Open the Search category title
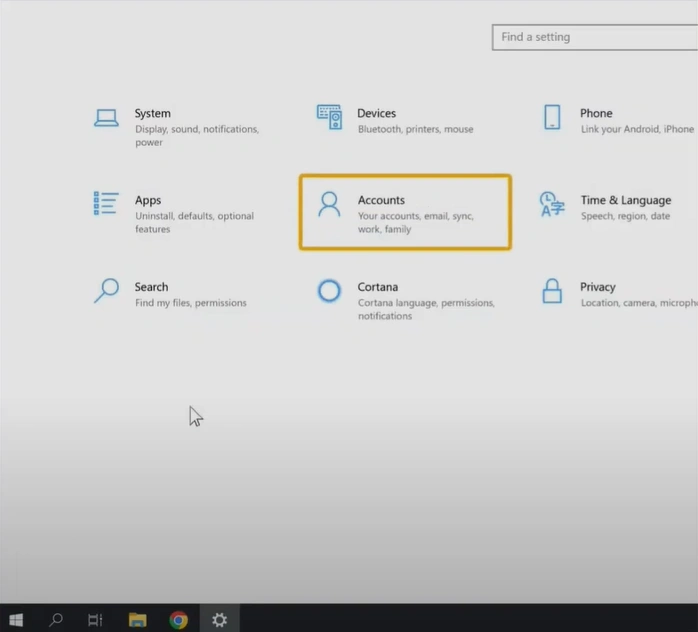The image size is (698, 632). (x=152, y=287)
